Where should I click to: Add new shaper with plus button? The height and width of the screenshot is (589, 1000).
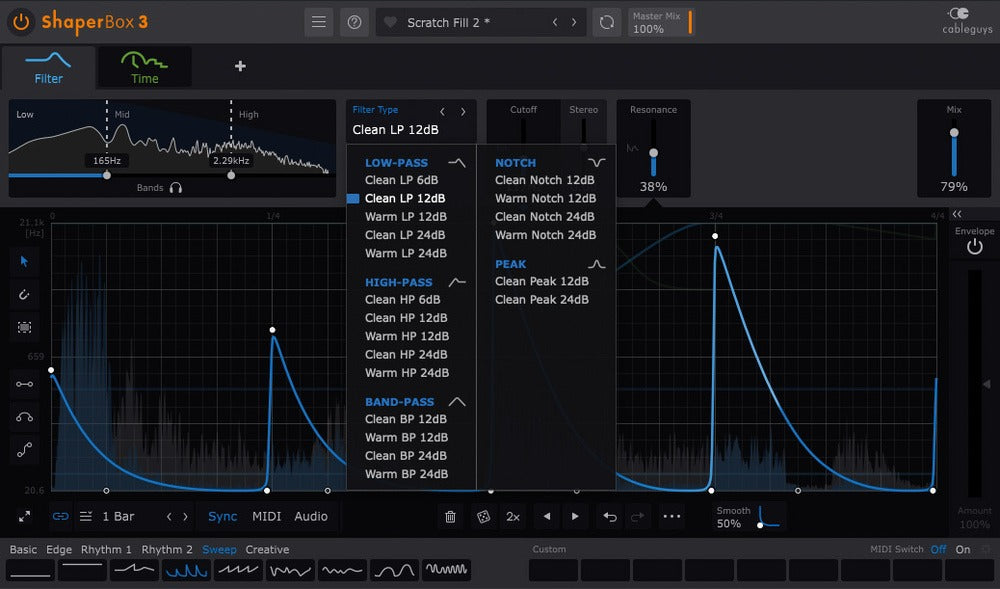coord(240,67)
